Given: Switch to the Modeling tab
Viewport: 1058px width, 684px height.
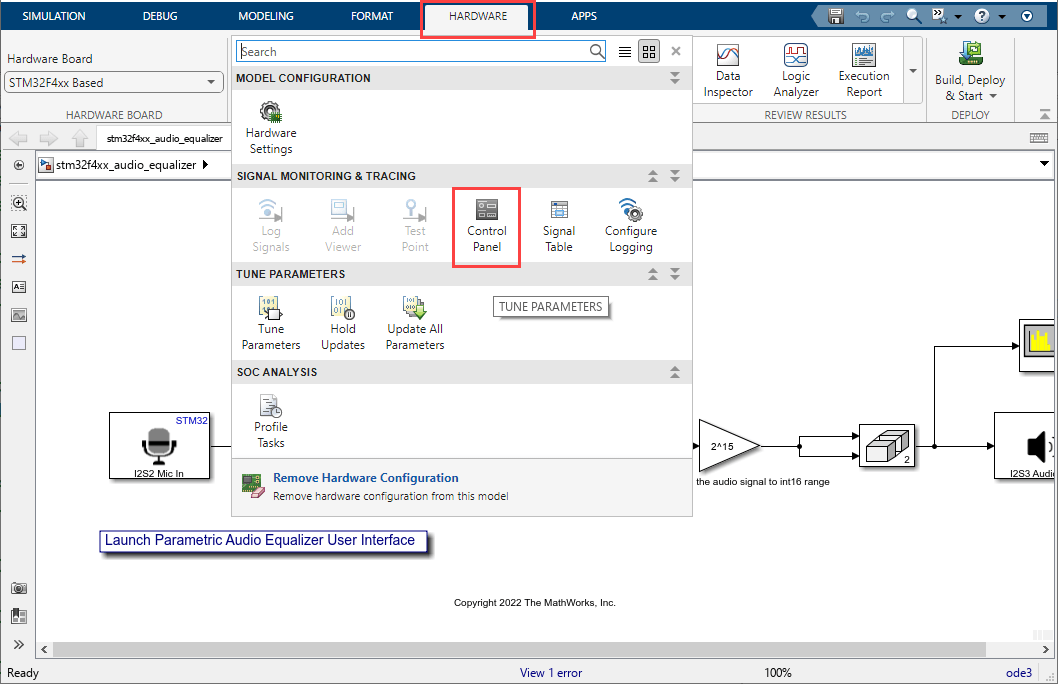Looking at the screenshot, I should (x=266, y=17).
